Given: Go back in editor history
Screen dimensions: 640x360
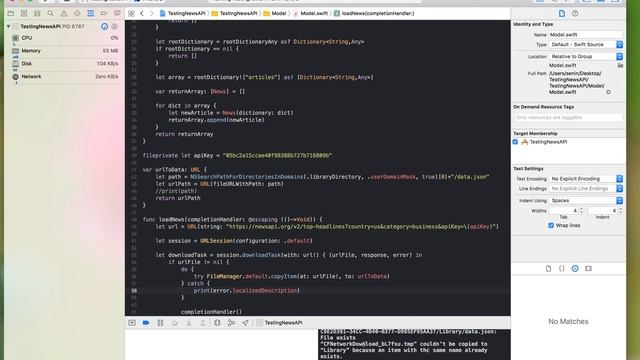Looking at the screenshot, I should [x=142, y=13].
